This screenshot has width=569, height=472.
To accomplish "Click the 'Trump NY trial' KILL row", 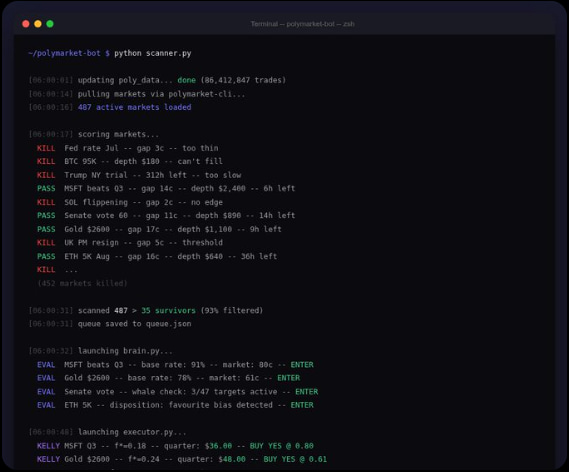I will tap(139, 175).
